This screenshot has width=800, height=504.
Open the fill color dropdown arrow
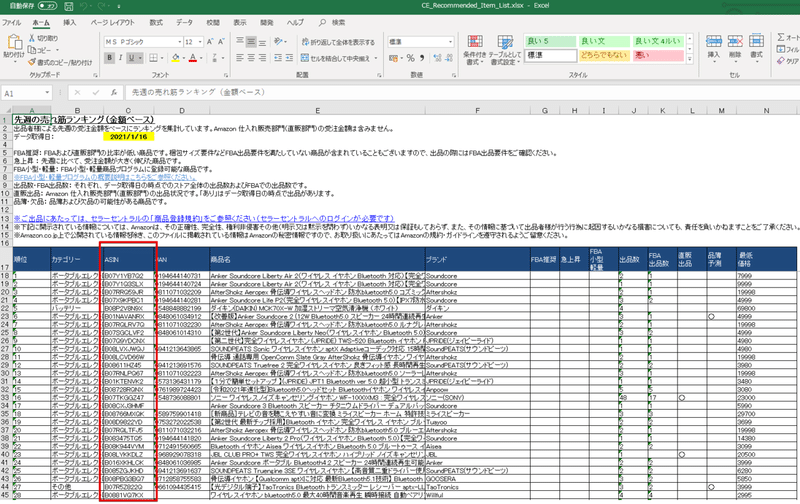tap(184, 58)
